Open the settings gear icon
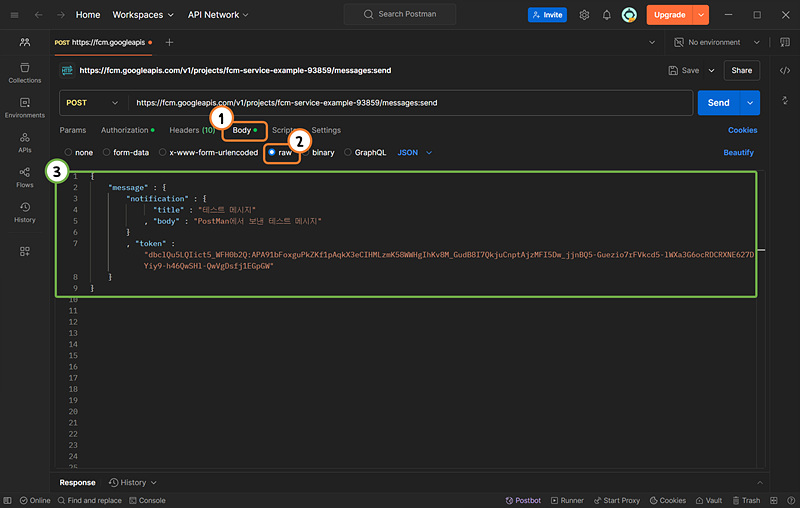 [584, 15]
